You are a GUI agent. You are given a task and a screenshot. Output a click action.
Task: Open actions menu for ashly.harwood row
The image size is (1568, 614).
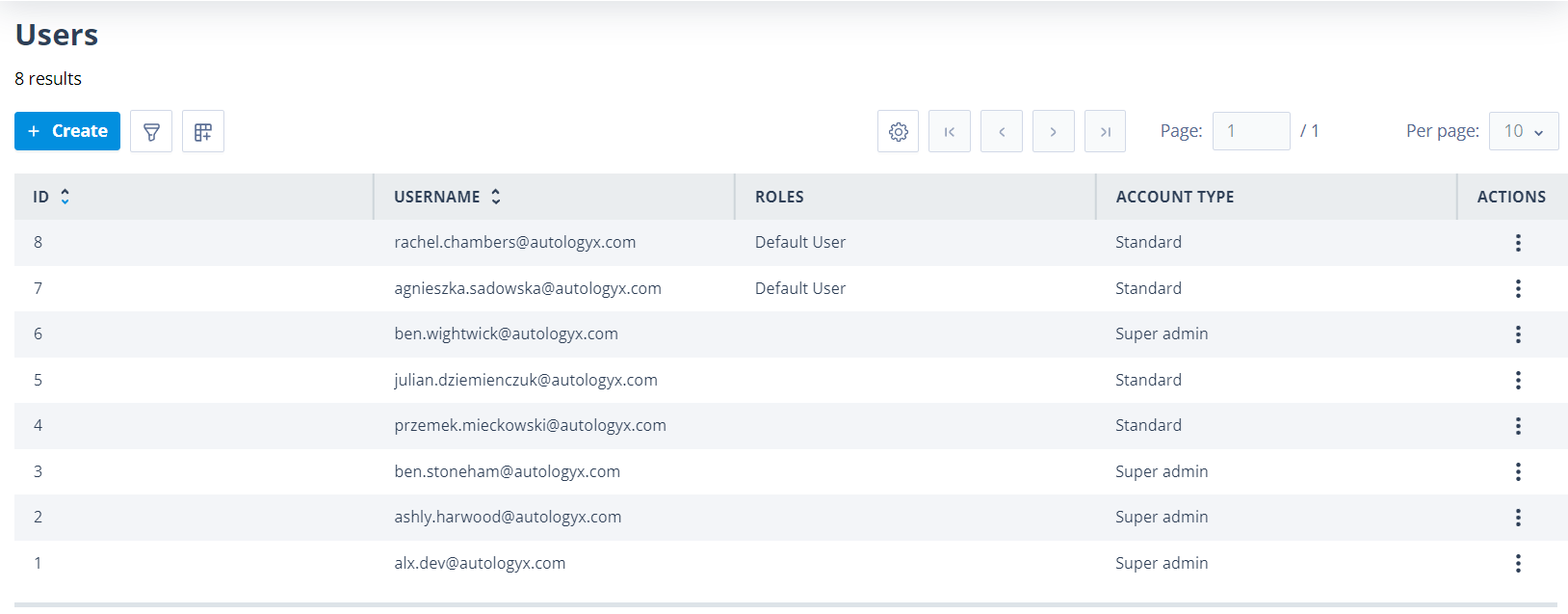[x=1518, y=518]
